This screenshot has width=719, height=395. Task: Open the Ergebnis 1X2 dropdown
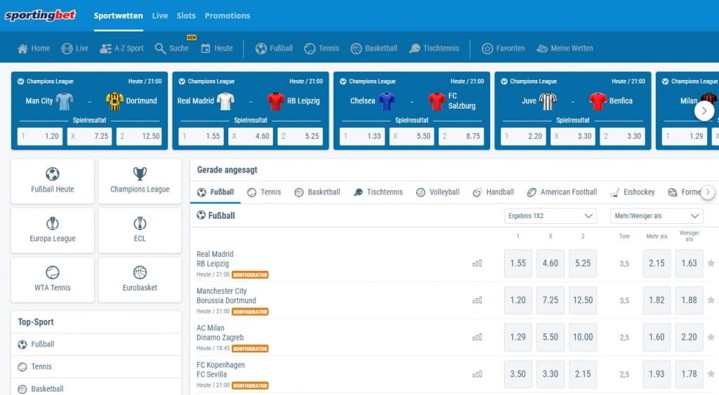click(x=550, y=216)
